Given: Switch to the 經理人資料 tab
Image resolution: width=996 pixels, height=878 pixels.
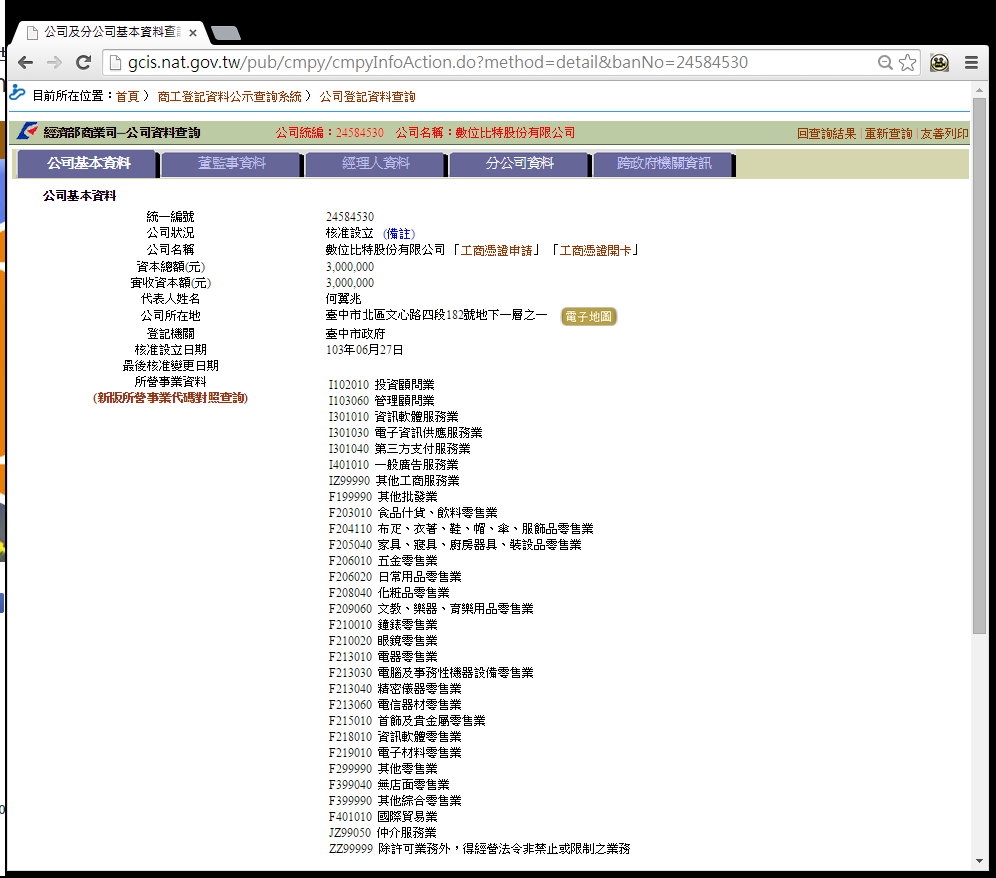Looking at the screenshot, I should tap(376, 163).
